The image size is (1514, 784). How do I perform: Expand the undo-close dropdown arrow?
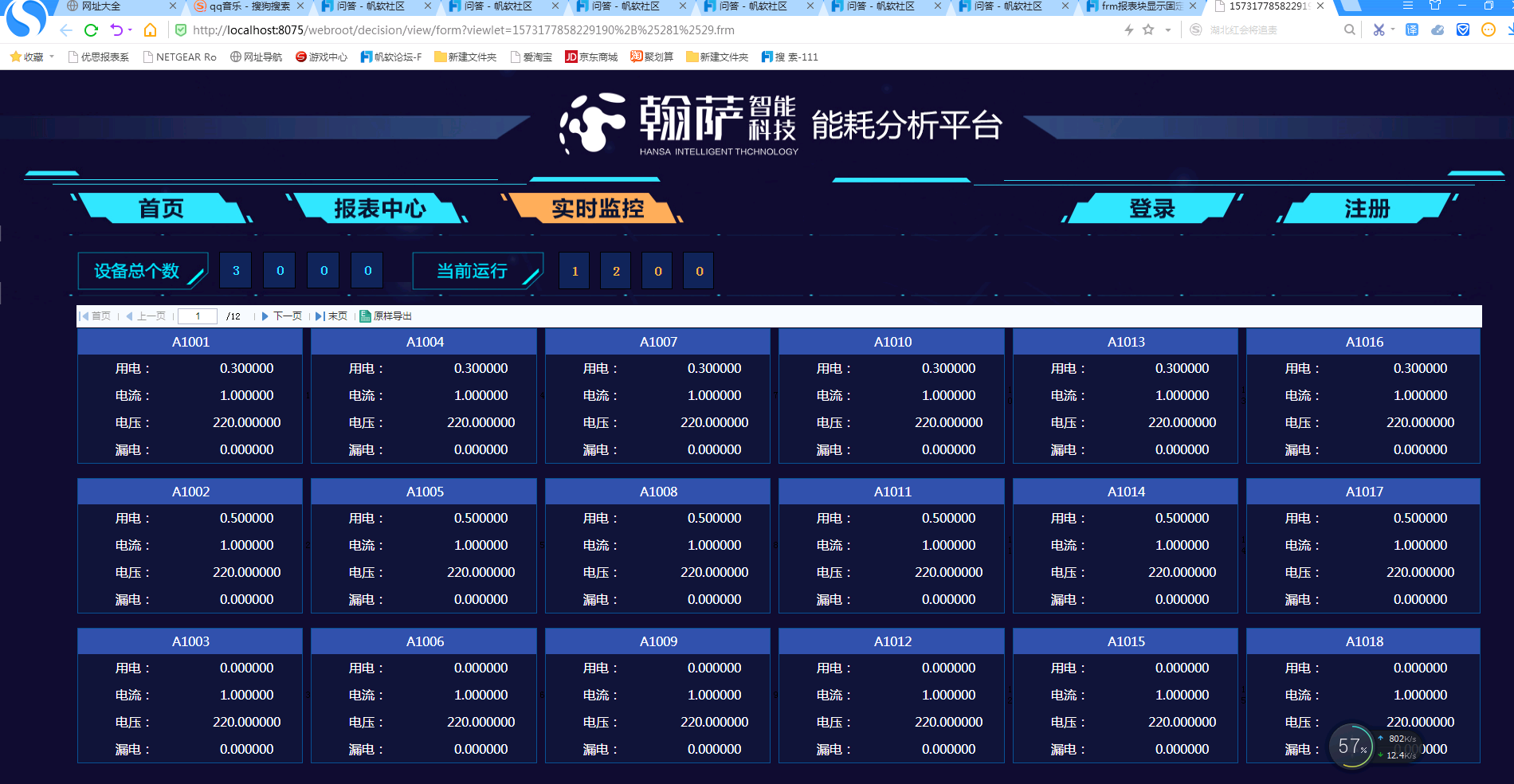(x=131, y=30)
